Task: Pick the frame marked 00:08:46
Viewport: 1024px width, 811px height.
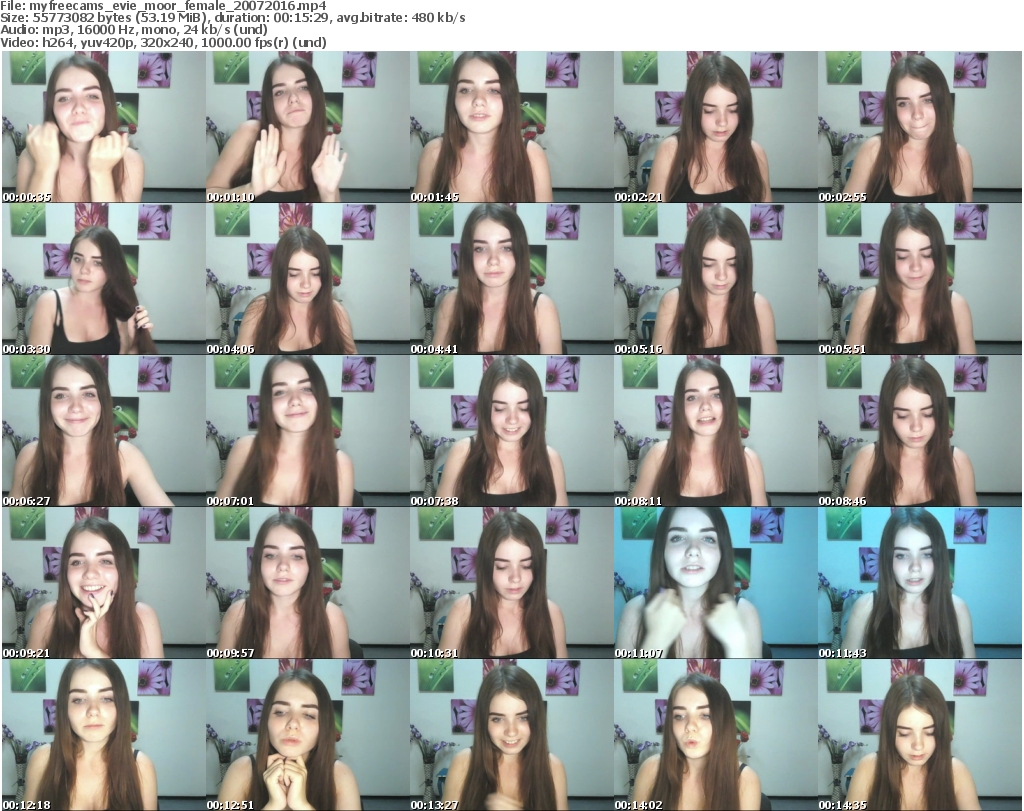Action: (920, 431)
